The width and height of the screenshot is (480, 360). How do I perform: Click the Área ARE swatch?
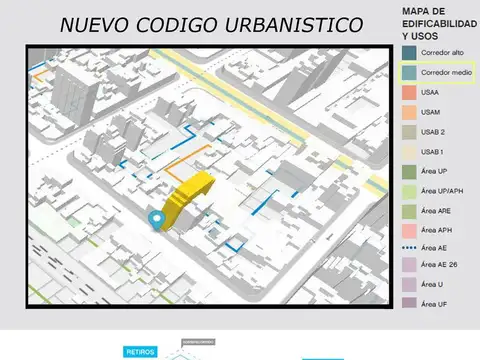tap(409, 211)
